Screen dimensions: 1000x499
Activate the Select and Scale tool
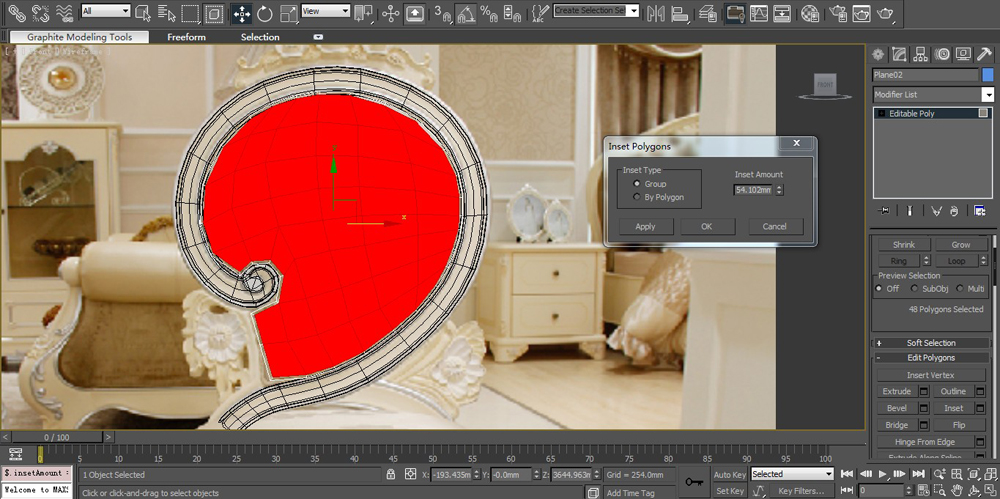click(x=289, y=12)
